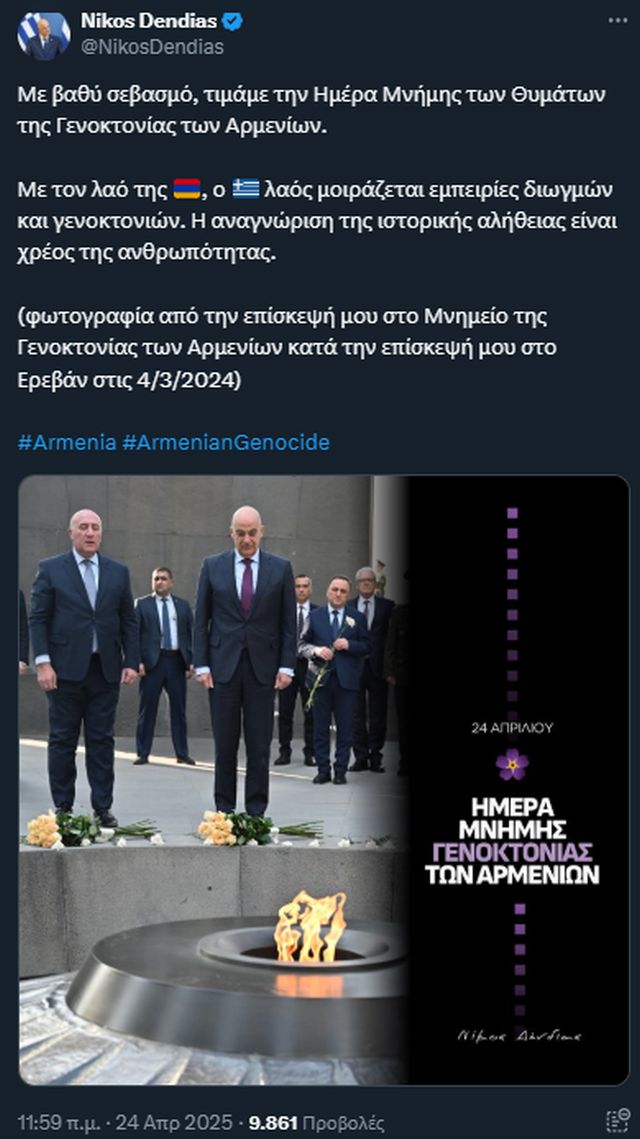The width and height of the screenshot is (640, 1139).
Task: Click the Nikos Dendias display name
Action: click(x=149, y=22)
